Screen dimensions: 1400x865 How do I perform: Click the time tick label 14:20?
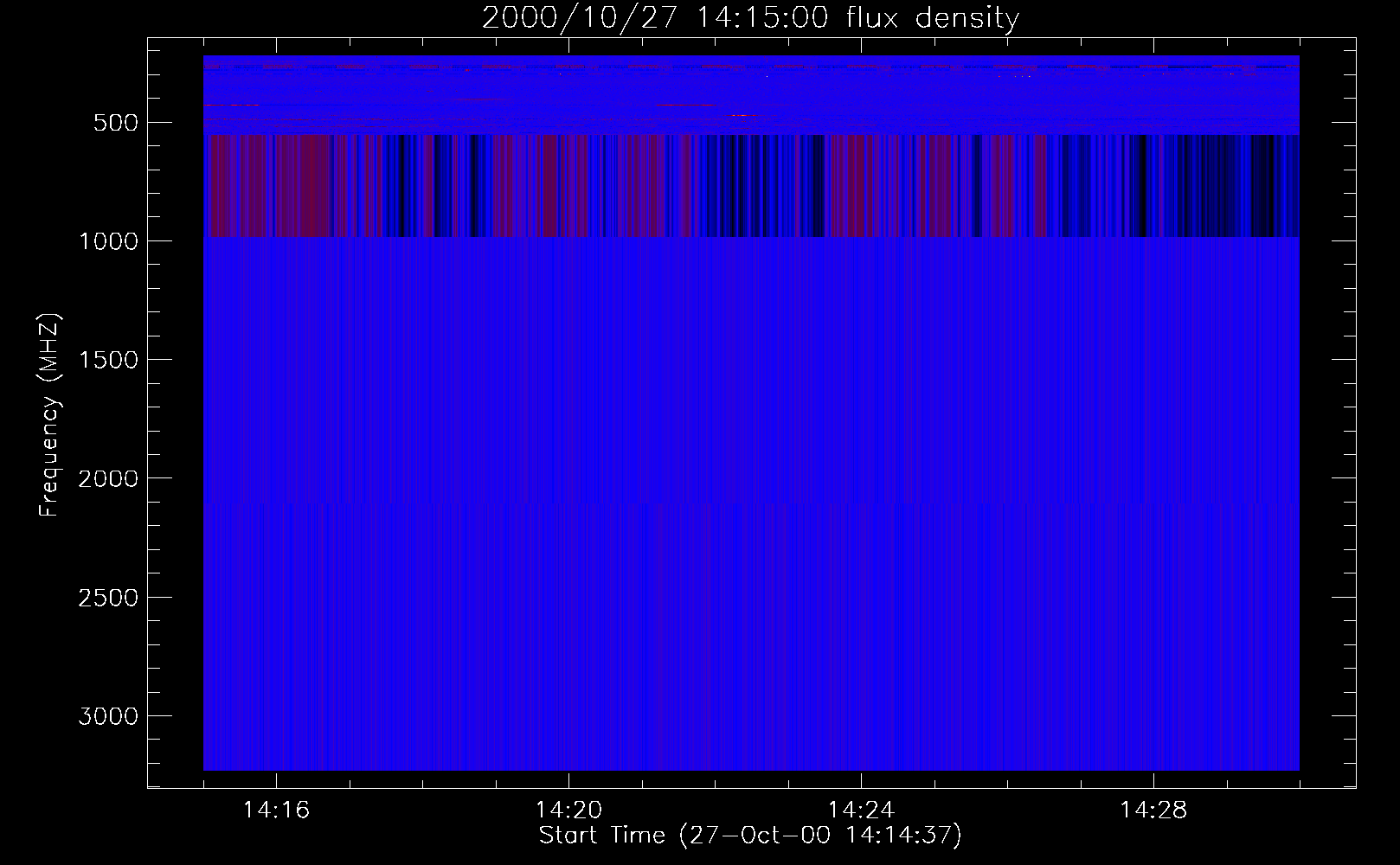[568, 811]
